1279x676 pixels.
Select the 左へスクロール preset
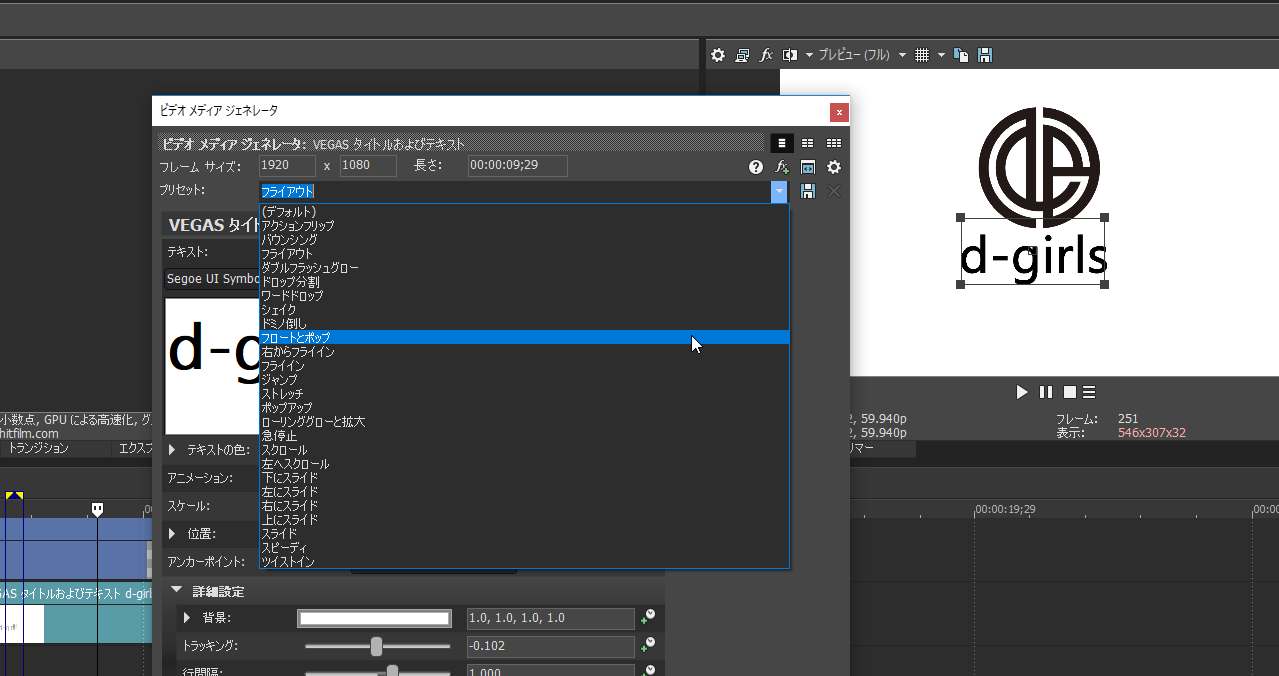(524, 464)
